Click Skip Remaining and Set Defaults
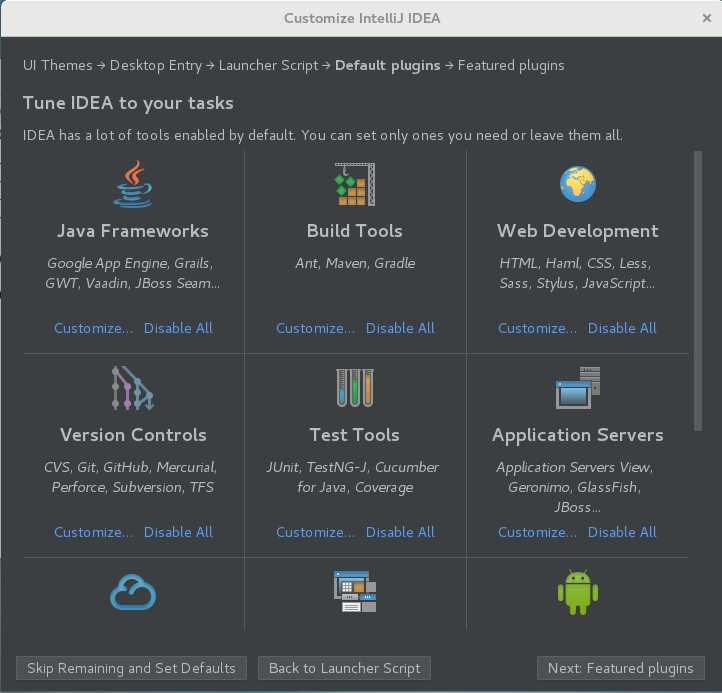The image size is (722, 693). click(x=131, y=668)
